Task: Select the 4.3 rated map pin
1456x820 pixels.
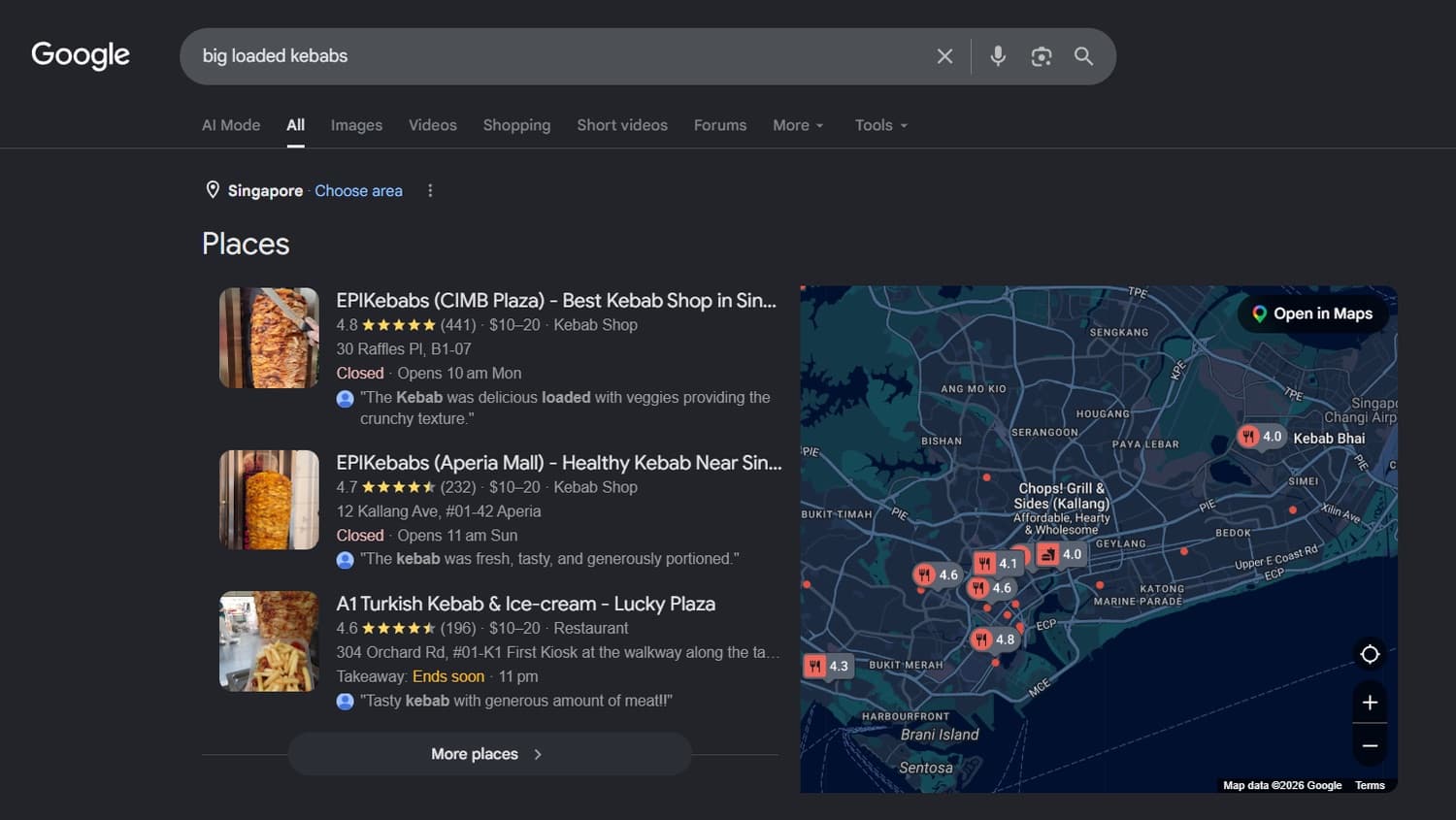Action: pyautogui.click(x=827, y=666)
